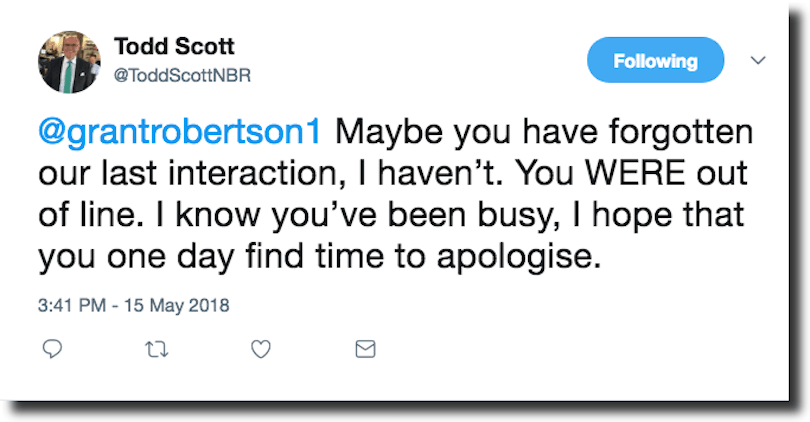This screenshot has width=810, height=422.
Task: Retweet this tweet
Action: pyautogui.click(x=157, y=349)
